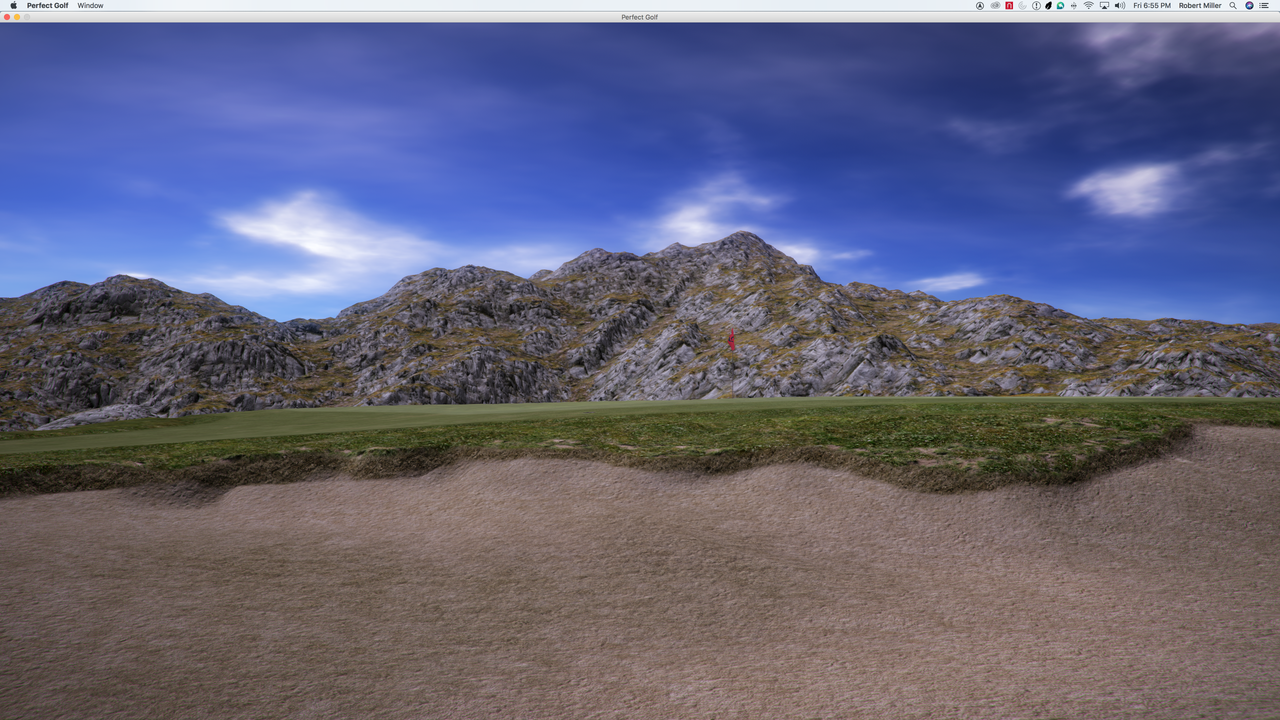Open the AirPlay display menu

click(x=1104, y=5)
